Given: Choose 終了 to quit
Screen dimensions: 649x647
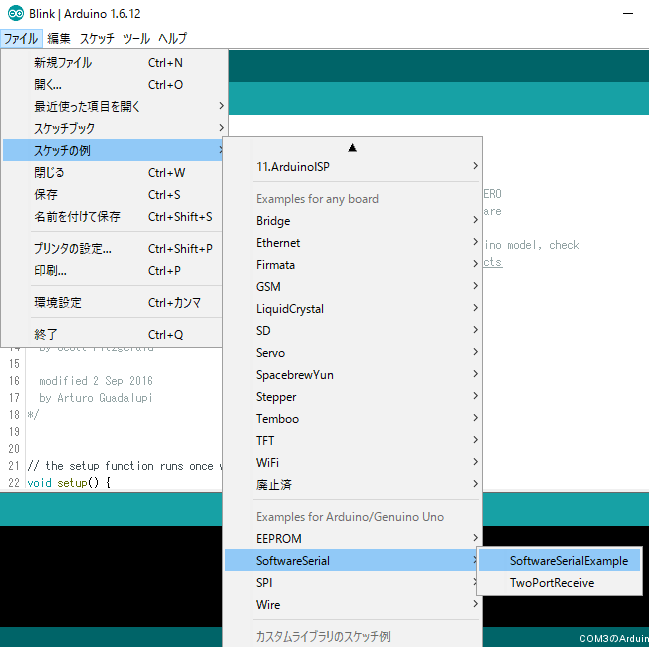Looking at the screenshot, I should tap(113, 334).
